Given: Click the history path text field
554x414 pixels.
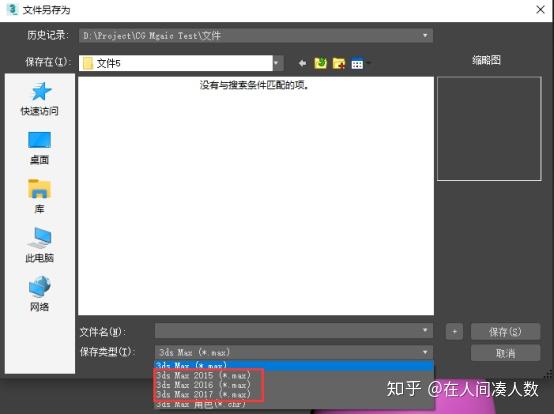Looking at the screenshot, I should coord(256,35).
